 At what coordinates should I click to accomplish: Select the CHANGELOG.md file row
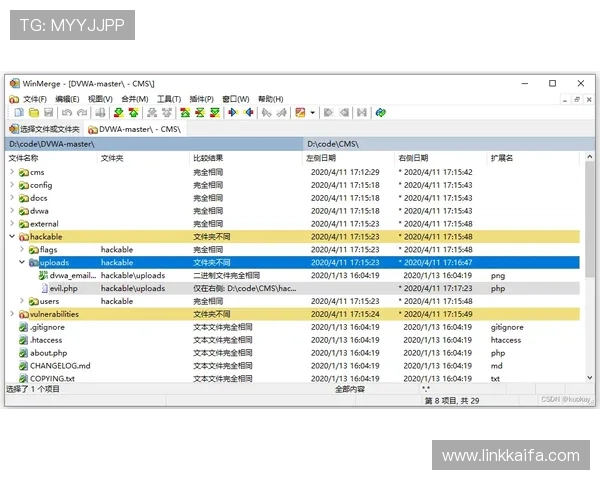tap(293, 366)
